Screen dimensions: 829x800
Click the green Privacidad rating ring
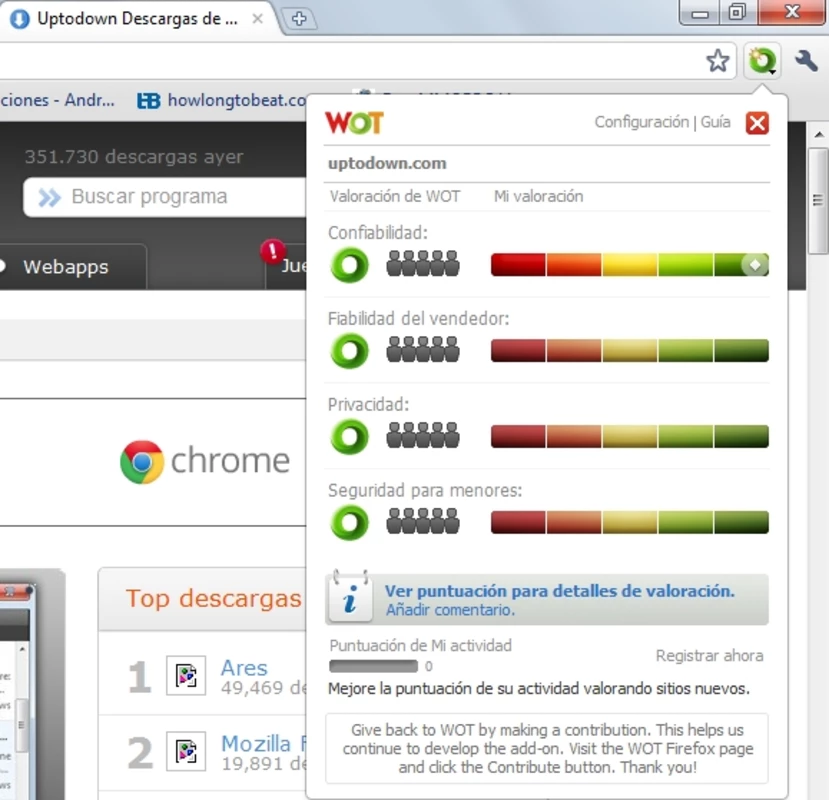(349, 437)
